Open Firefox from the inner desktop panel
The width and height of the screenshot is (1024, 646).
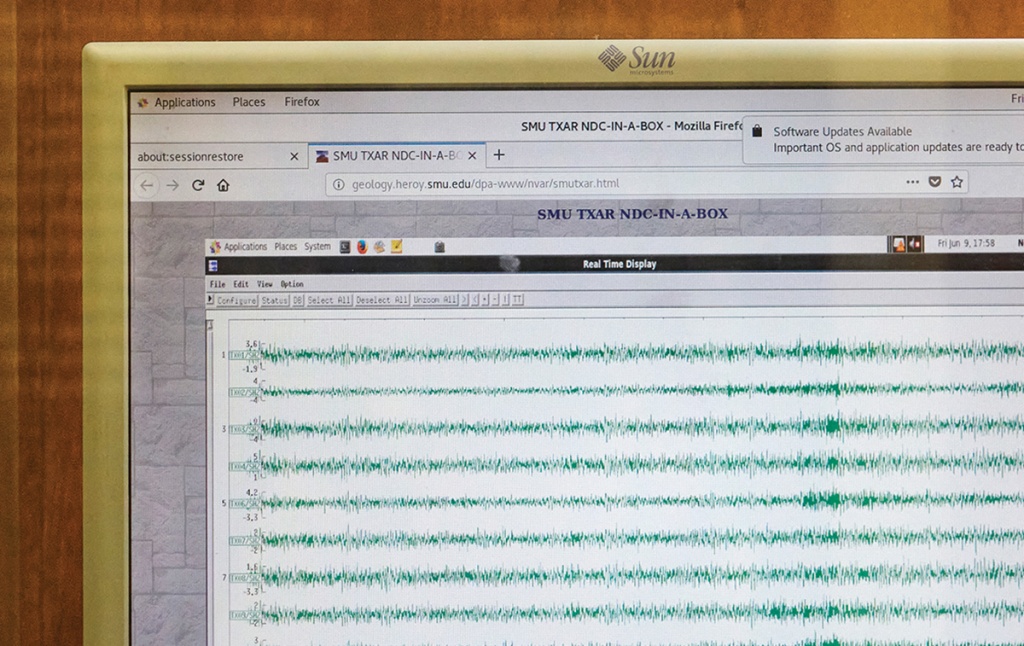coord(361,246)
